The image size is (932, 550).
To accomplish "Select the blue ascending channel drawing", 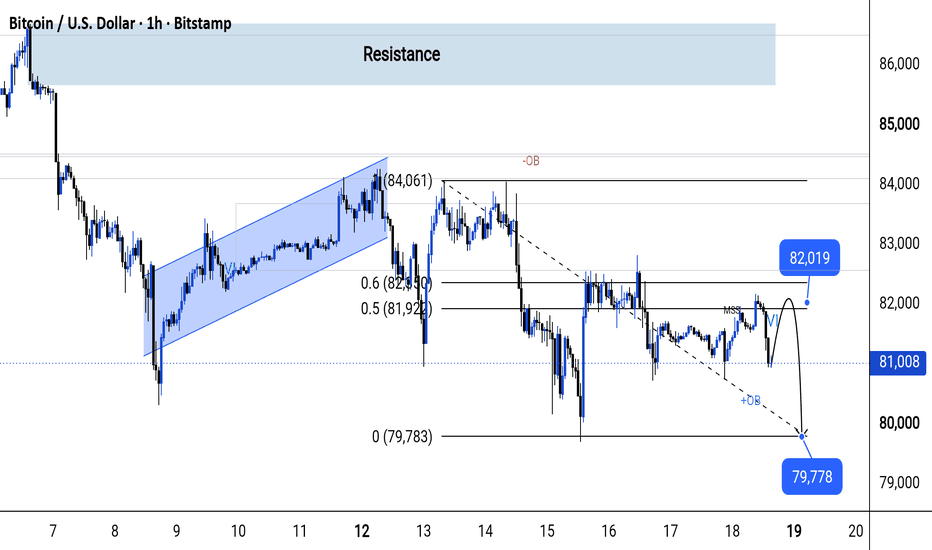I will (266, 257).
